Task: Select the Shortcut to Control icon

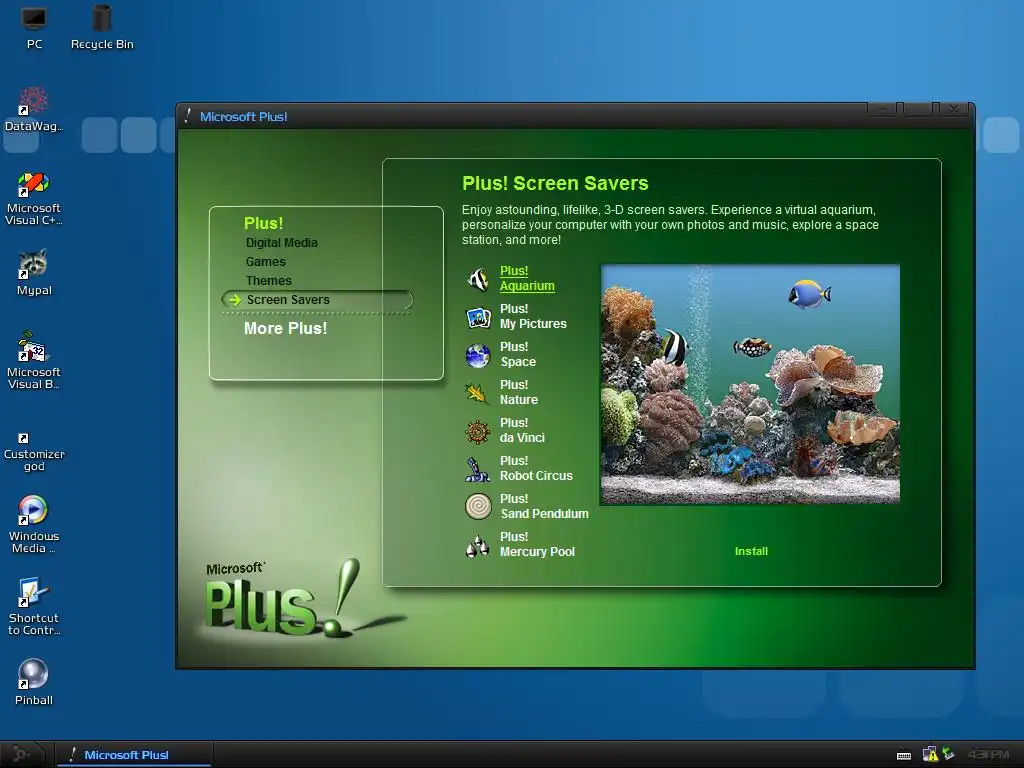Action: tap(33, 606)
